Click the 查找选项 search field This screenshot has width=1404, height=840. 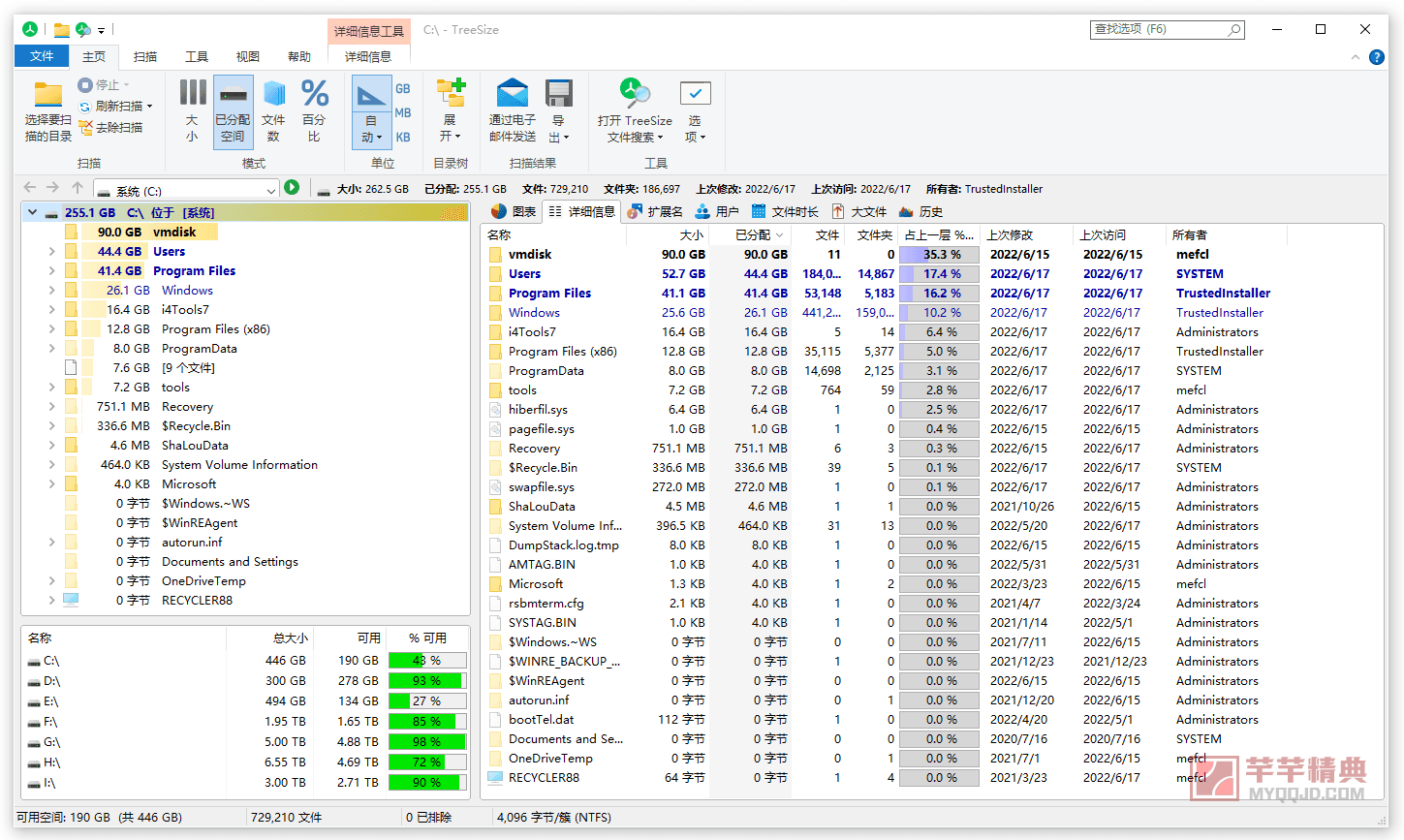(x=1167, y=30)
